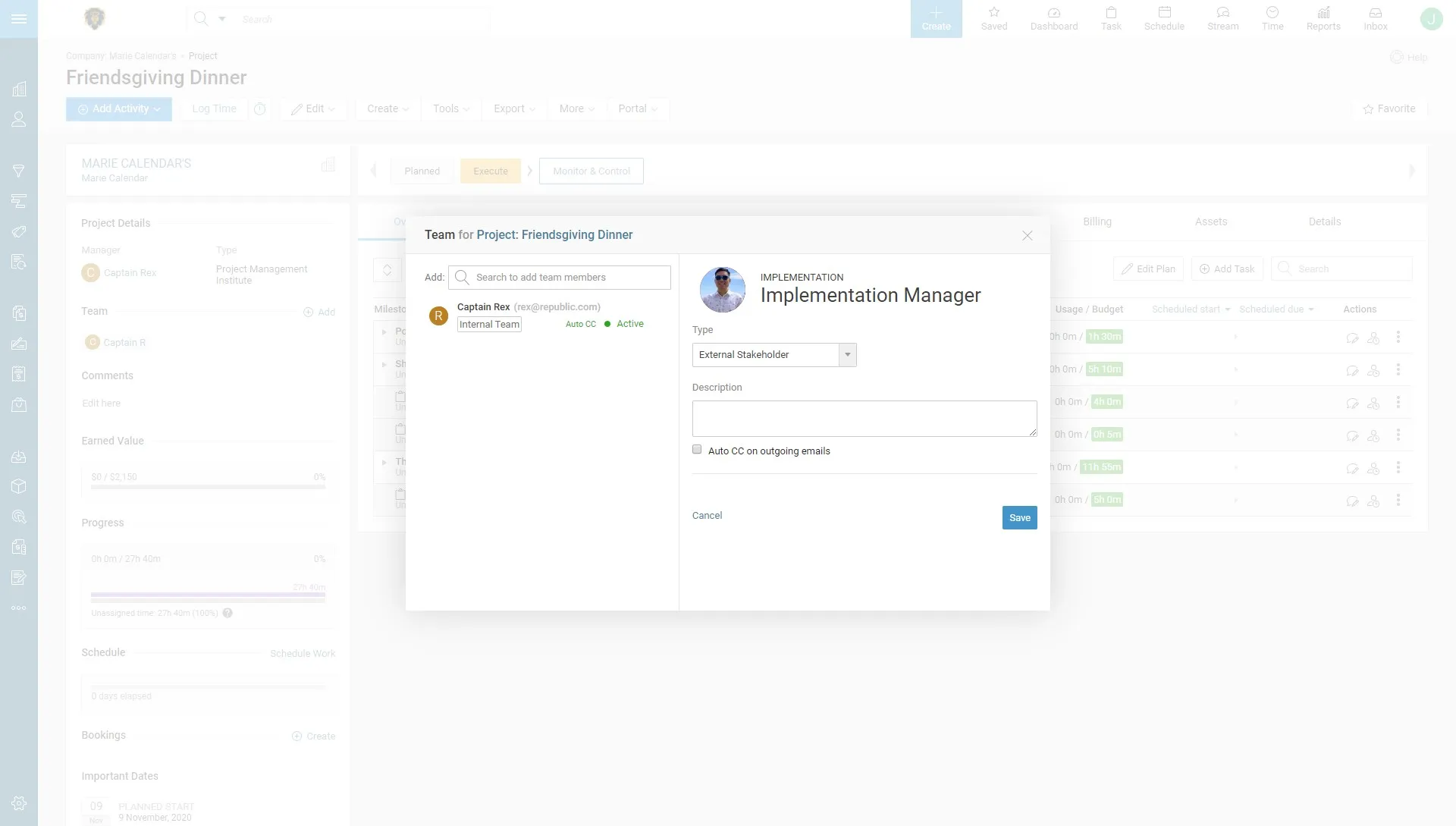Click the Save button in dialog
The width and height of the screenshot is (1456, 826).
click(x=1019, y=518)
